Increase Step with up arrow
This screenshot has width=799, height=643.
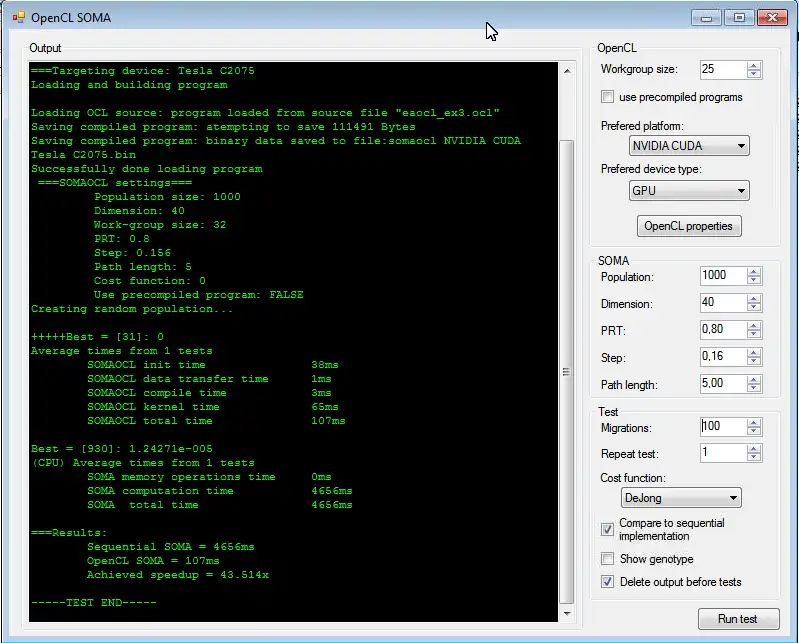click(x=754, y=353)
